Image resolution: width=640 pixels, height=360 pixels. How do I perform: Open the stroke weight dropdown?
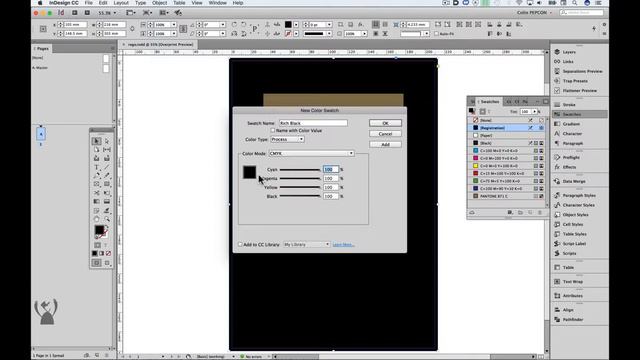(x=329, y=25)
